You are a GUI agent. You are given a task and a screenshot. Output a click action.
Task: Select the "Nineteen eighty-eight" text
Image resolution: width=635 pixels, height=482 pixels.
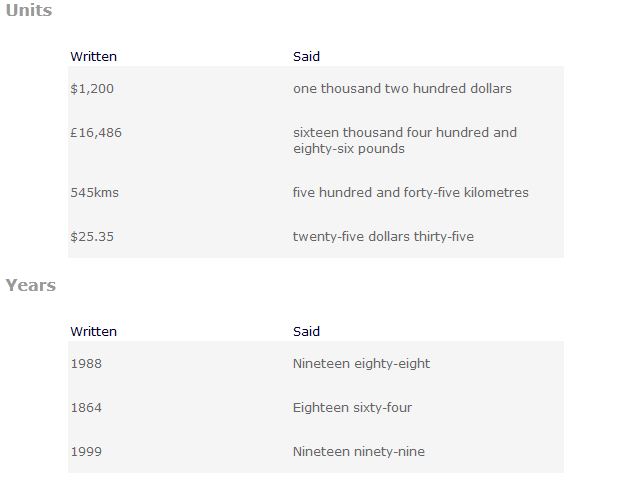(x=361, y=364)
